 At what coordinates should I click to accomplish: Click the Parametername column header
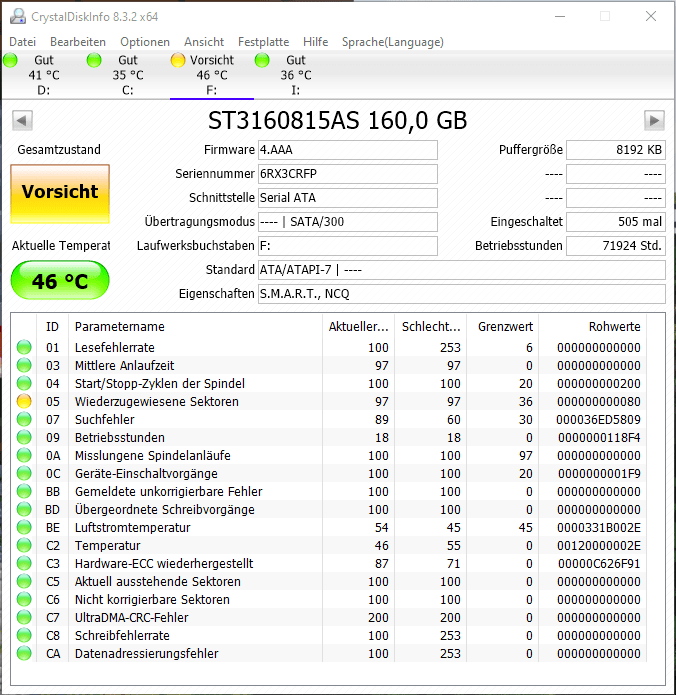(195, 327)
